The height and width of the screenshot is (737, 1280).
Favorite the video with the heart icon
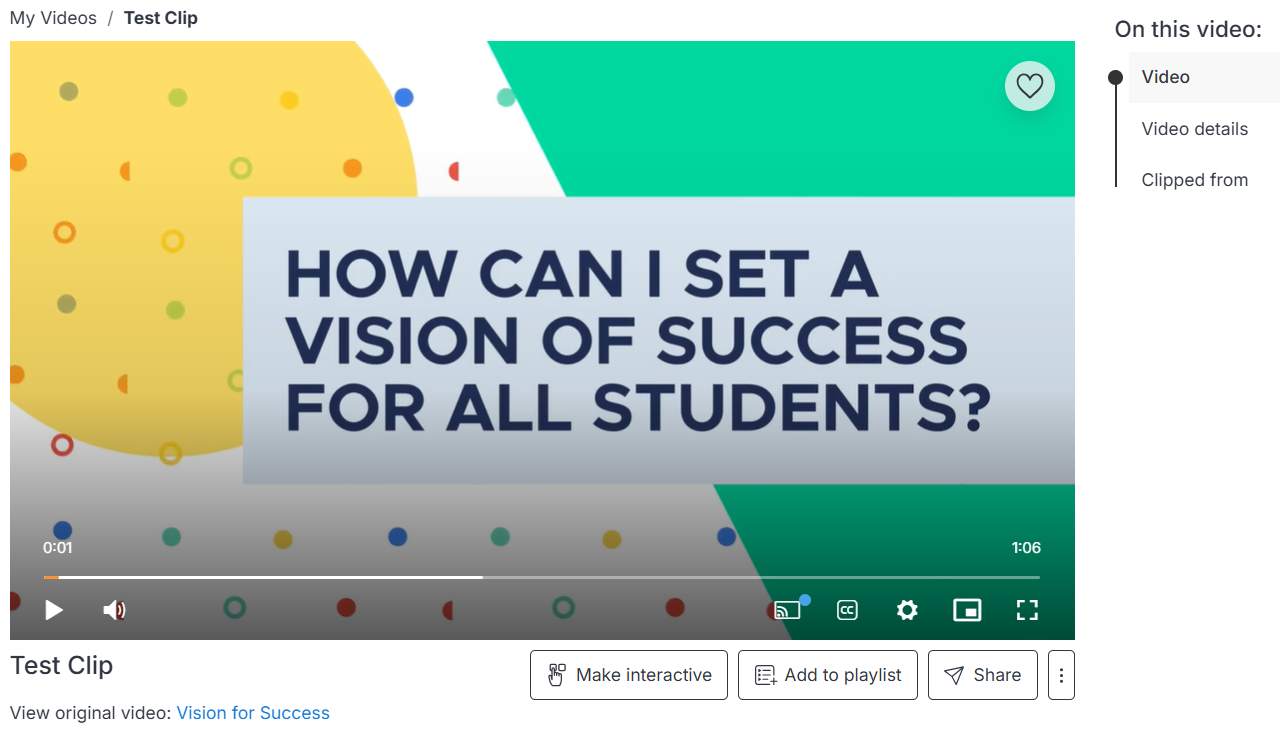[1029, 86]
